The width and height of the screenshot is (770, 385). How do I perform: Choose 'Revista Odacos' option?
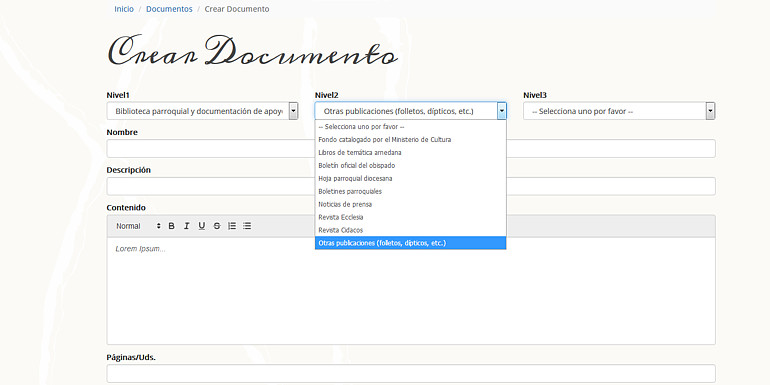pyautogui.click(x=411, y=230)
